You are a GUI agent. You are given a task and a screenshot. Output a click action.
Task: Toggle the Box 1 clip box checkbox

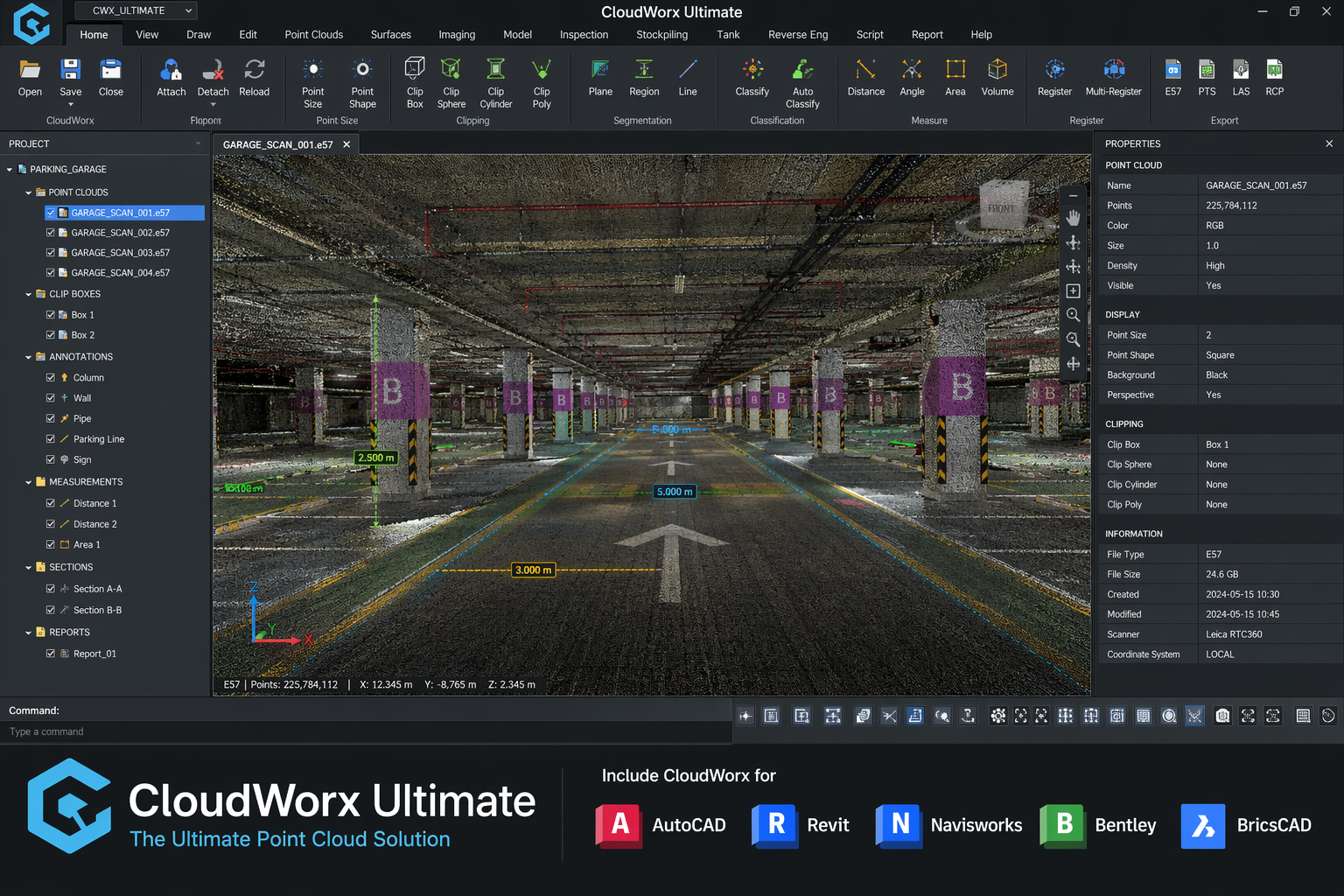click(x=51, y=315)
